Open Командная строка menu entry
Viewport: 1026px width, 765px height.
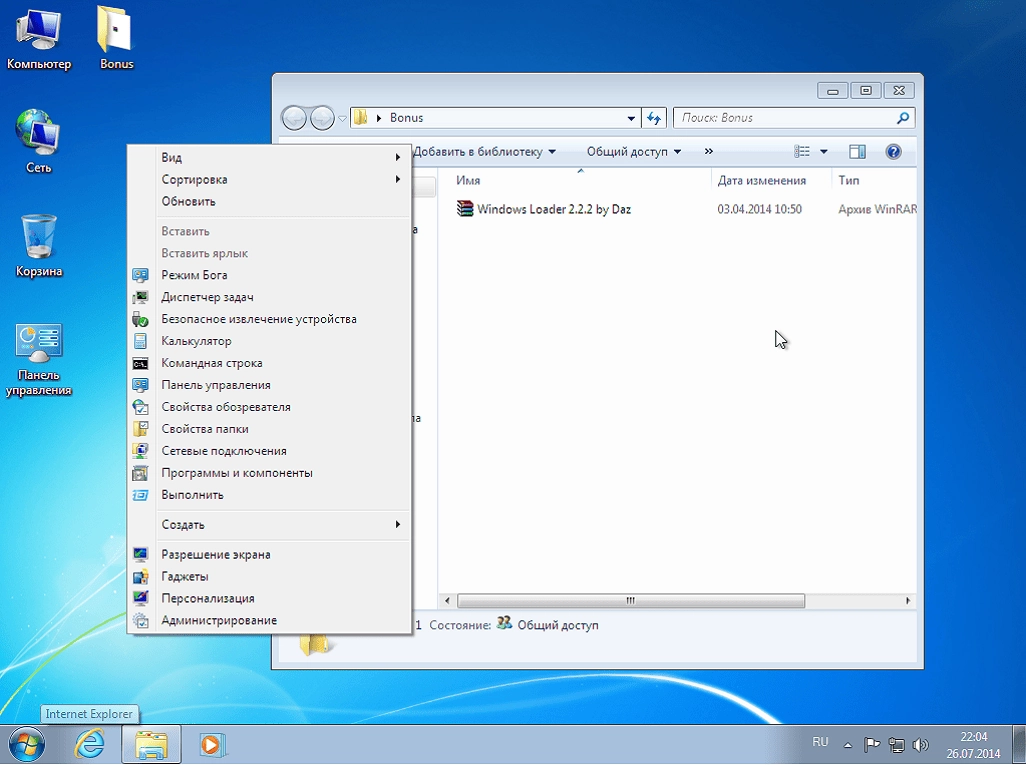pos(269,363)
